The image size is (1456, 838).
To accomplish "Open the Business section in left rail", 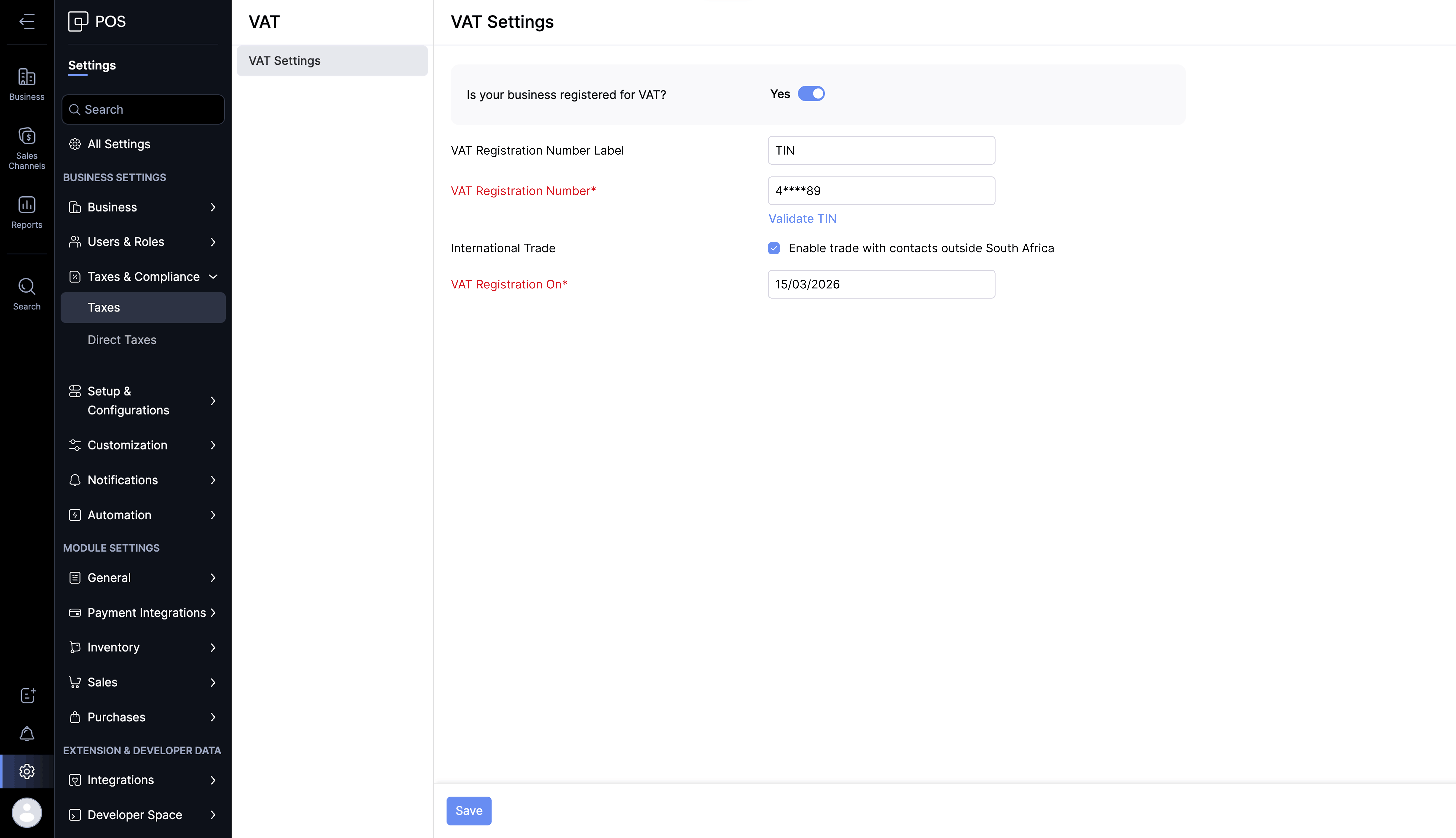I will 27,85.
